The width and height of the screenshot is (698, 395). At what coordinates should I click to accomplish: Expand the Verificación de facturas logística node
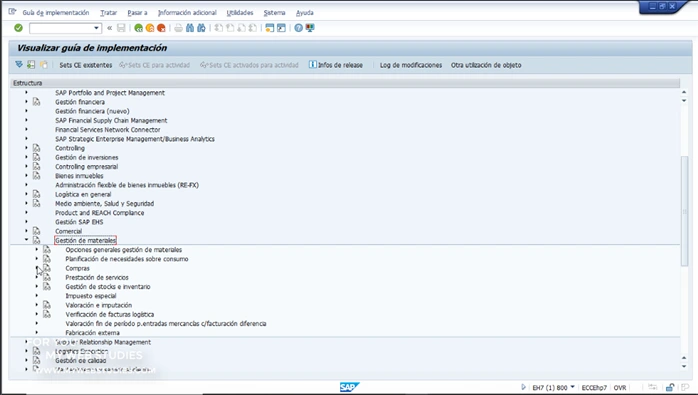37,314
